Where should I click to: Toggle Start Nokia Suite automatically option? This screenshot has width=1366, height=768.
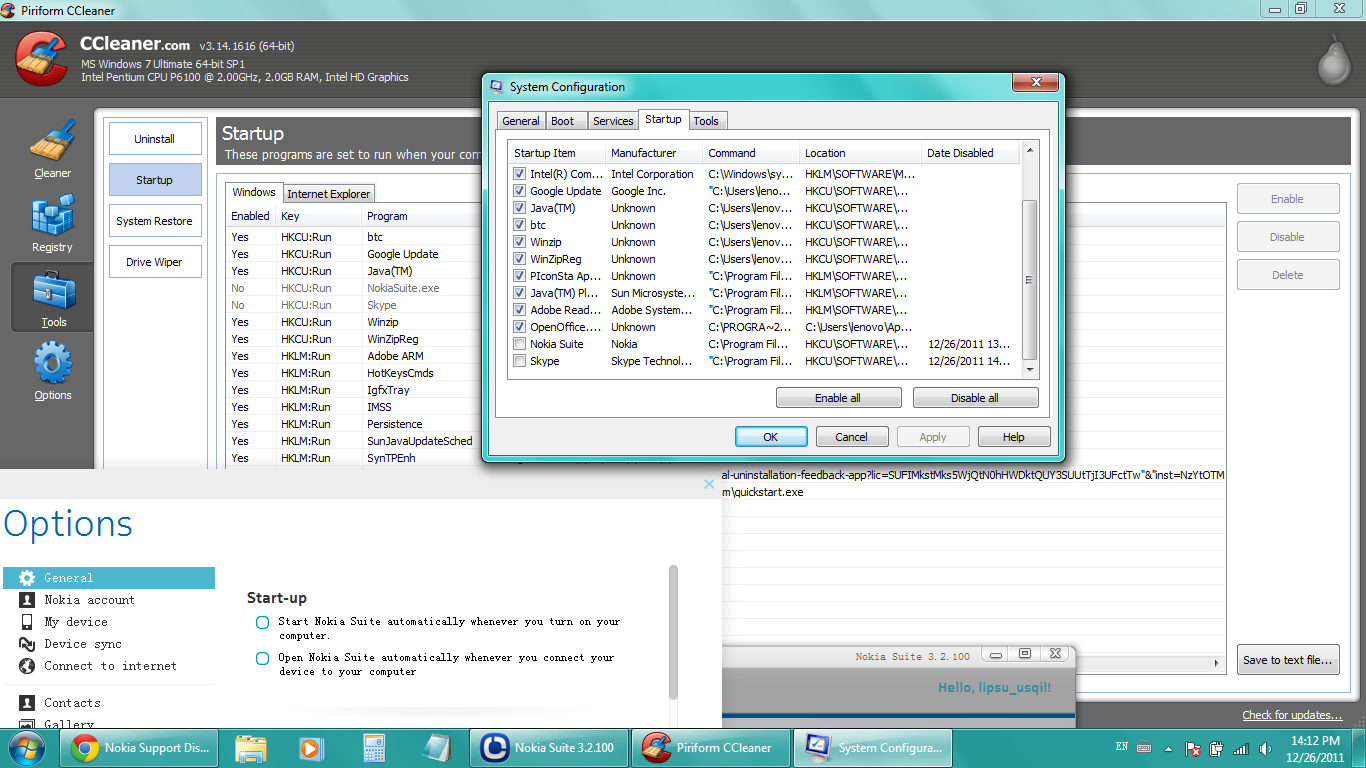262,622
